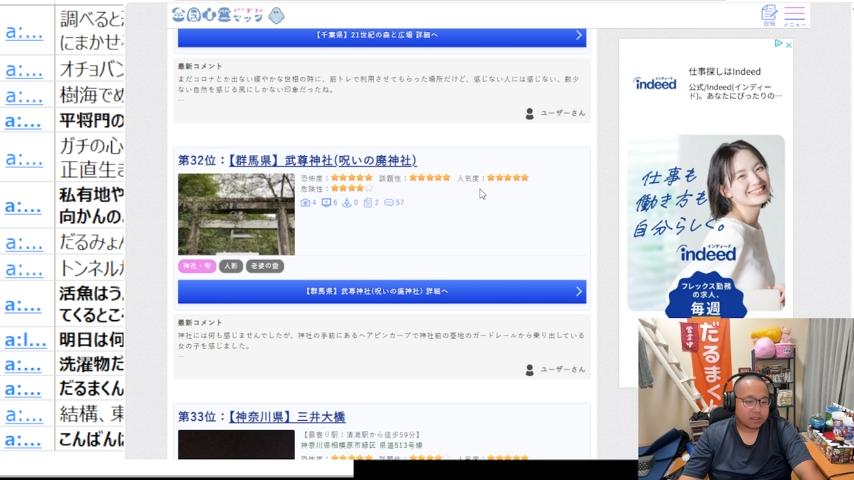
Task: Click chat sender link beside 明日は何
Action: pos(26,341)
